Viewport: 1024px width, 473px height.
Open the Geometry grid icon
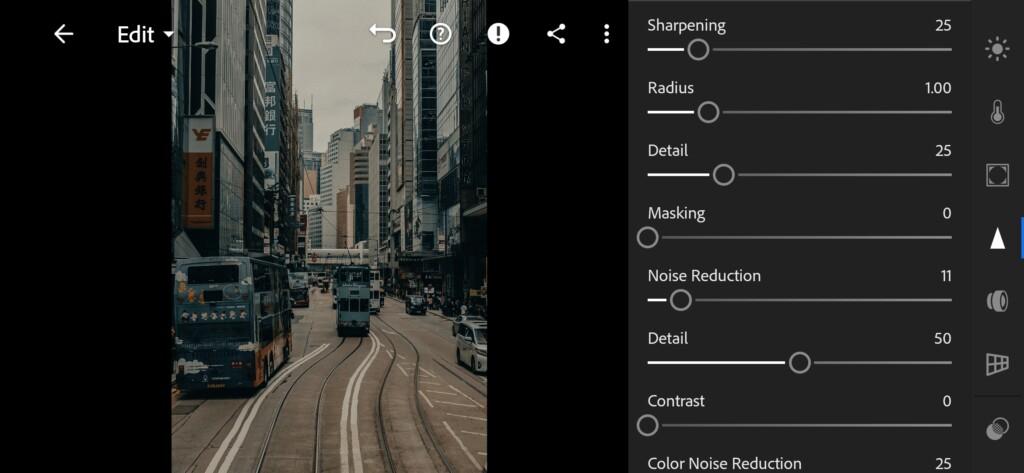pos(997,364)
